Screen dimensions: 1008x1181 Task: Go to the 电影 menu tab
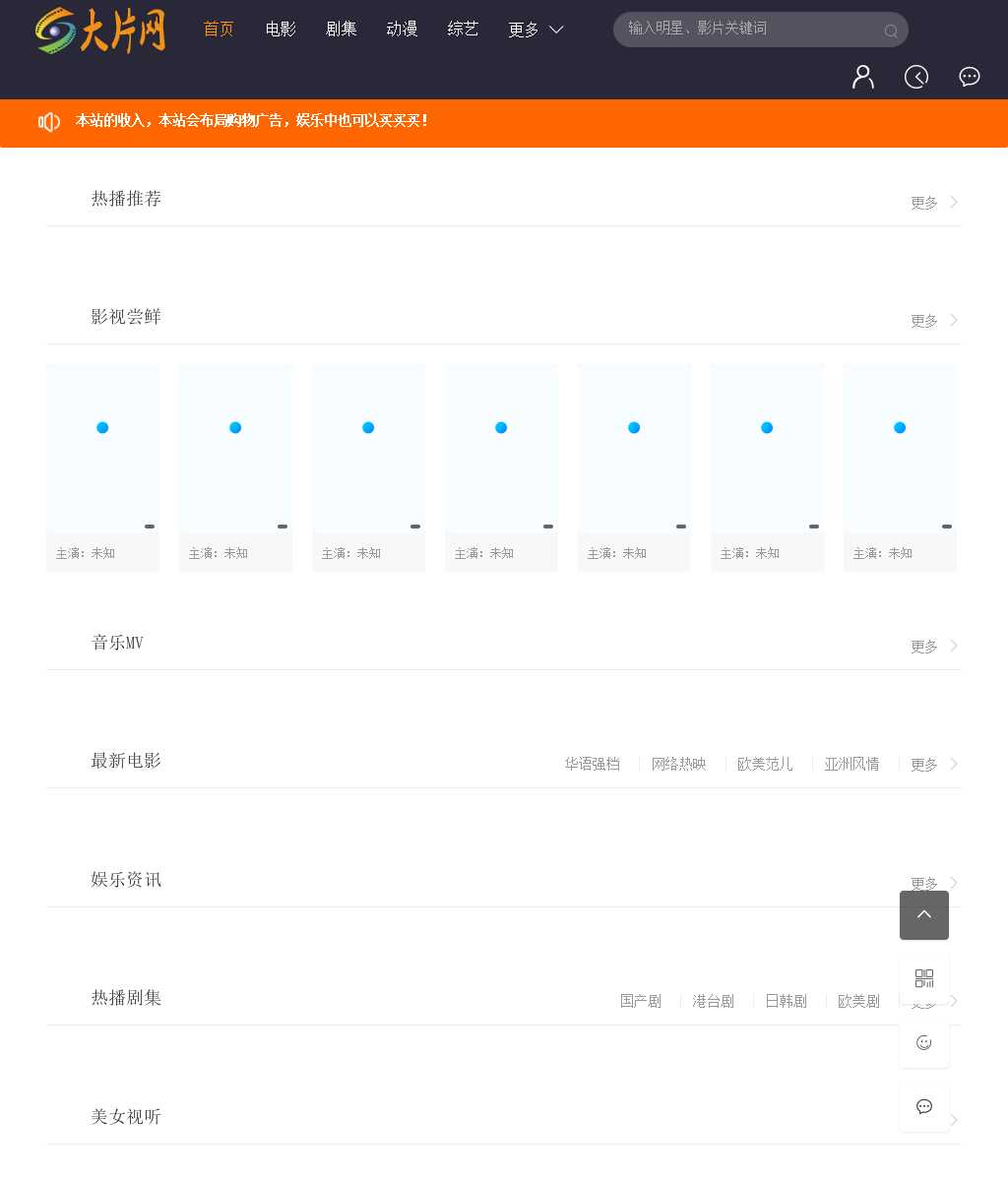[281, 30]
